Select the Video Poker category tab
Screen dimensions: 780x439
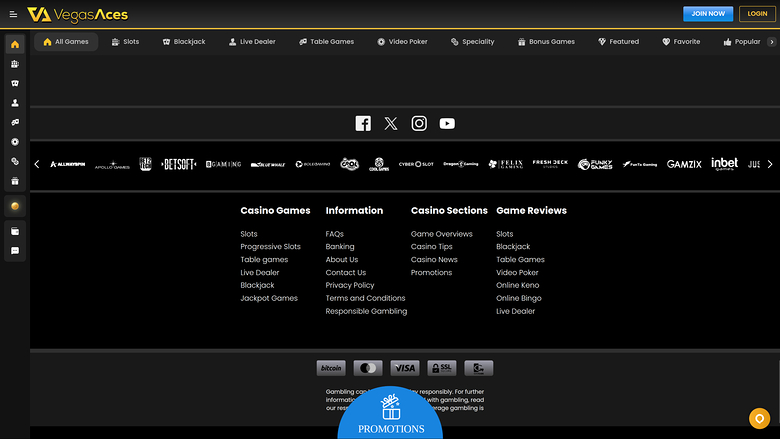click(402, 42)
